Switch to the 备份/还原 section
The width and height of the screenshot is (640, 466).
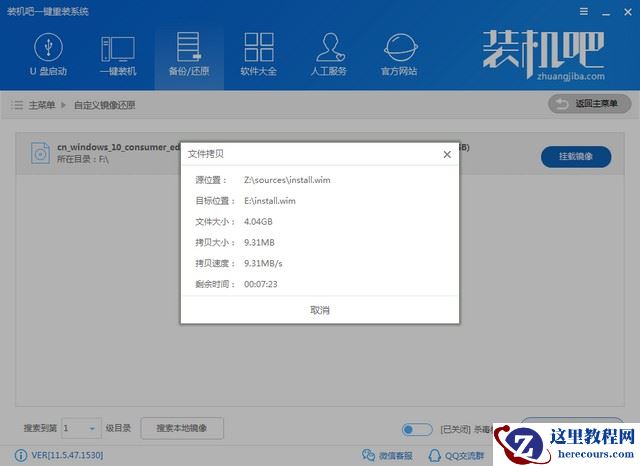pos(189,54)
